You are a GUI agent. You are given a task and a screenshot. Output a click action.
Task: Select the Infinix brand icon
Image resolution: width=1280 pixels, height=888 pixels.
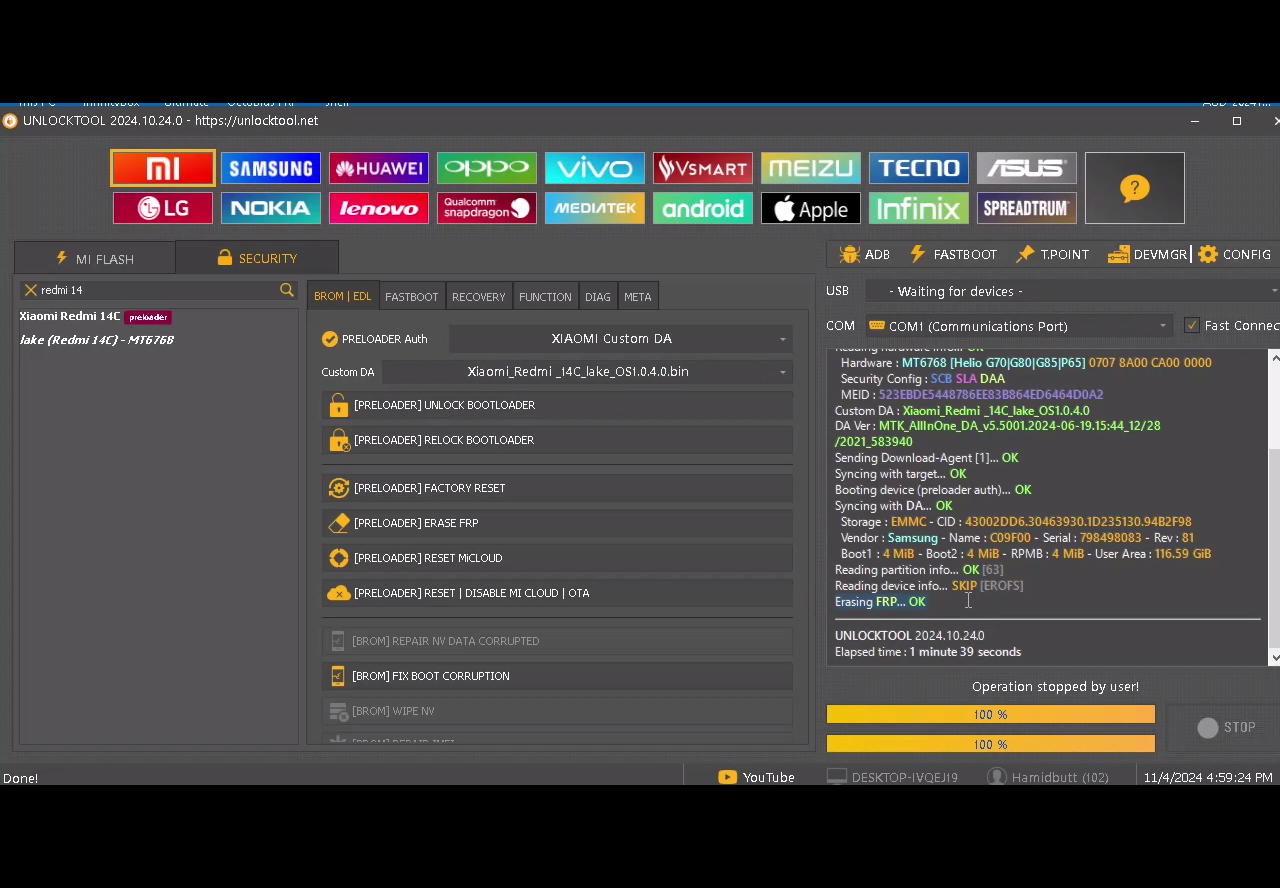[919, 208]
